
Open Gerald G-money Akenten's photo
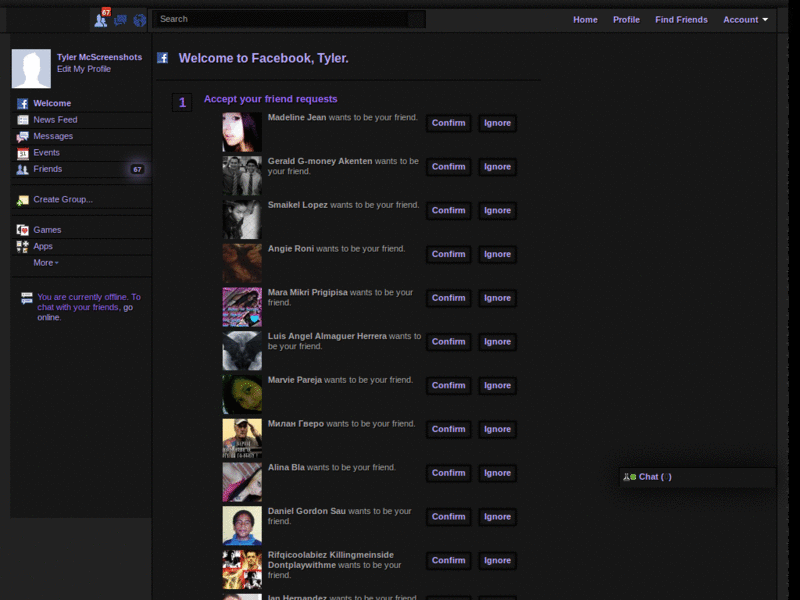click(242, 176)
